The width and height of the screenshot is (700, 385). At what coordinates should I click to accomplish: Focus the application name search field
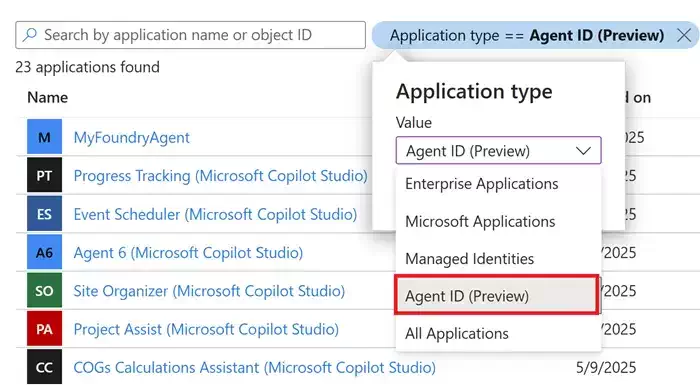tap(191, 35)
